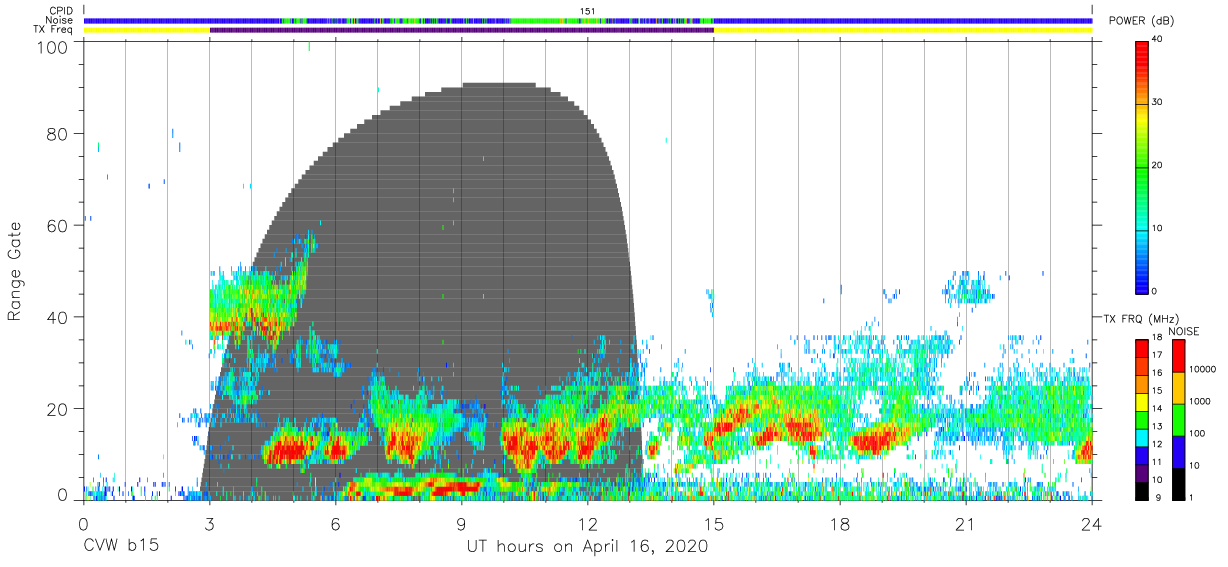
Task: Click the UT hours axis label '15'
Action: [x=713, y=524]
